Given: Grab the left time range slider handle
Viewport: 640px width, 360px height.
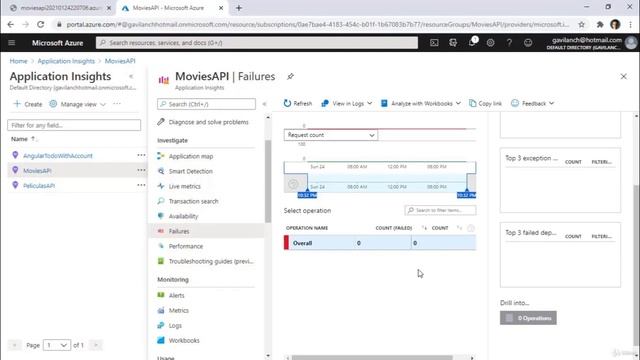Looking at the screenshot, I should 307,194.
